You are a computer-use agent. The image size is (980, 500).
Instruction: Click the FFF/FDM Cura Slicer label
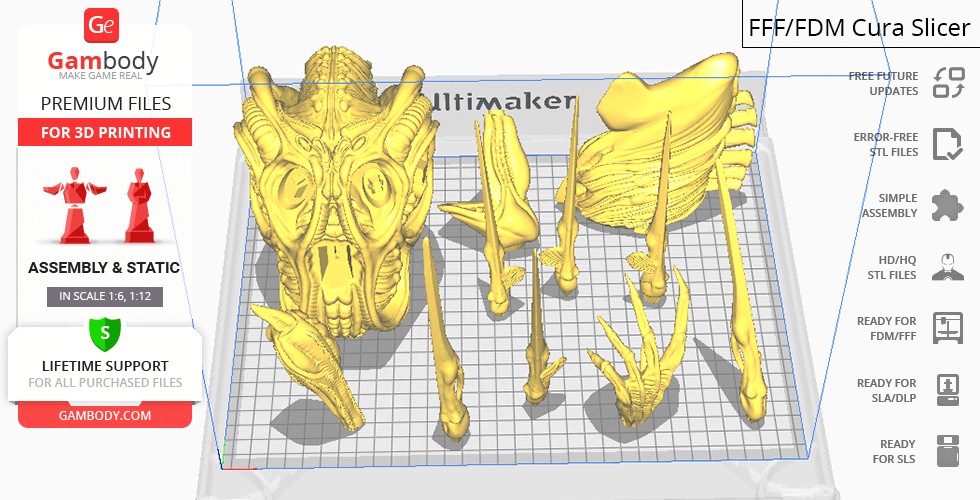pos(859,27)
